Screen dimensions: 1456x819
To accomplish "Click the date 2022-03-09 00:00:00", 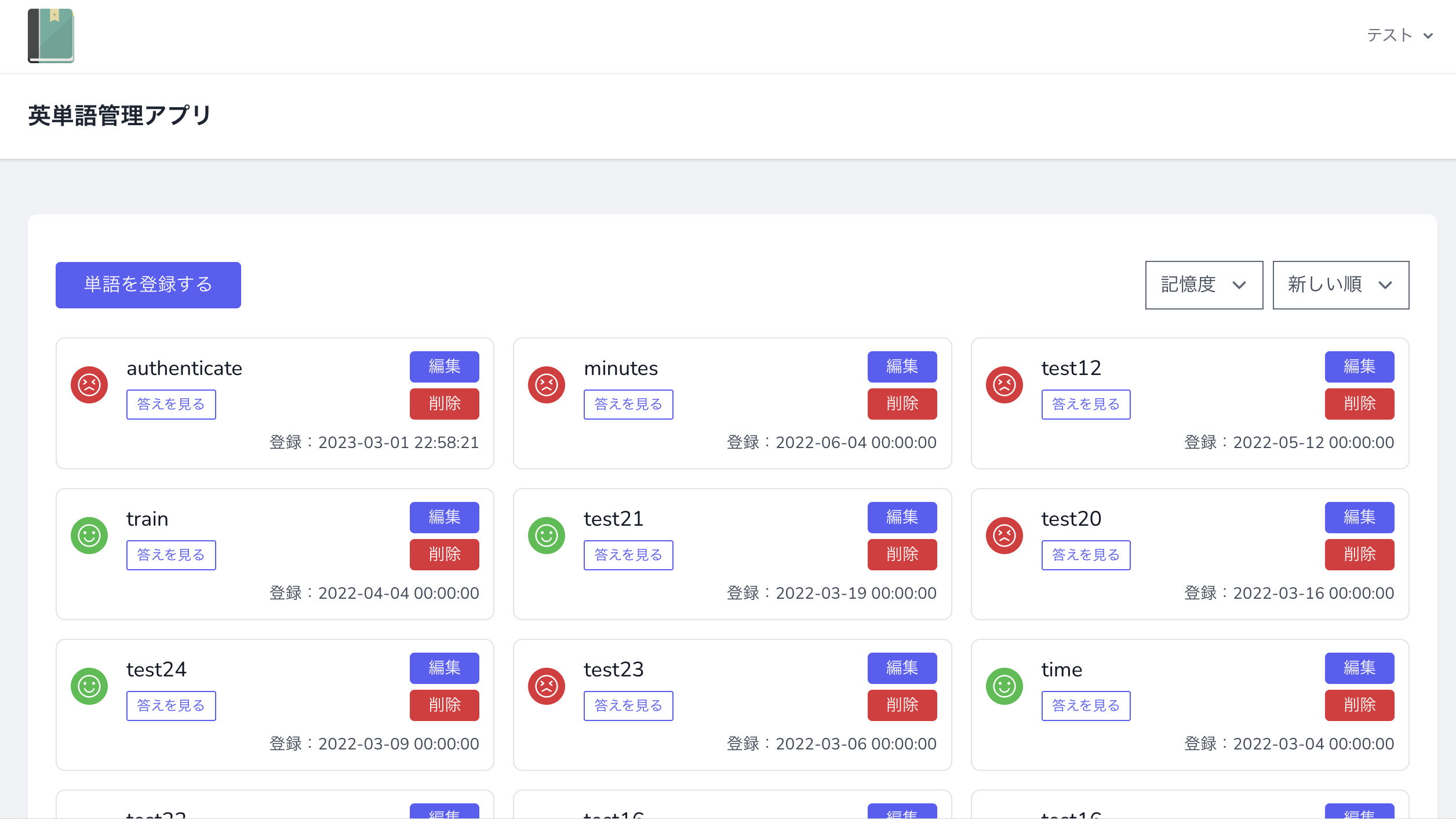I will [x=399, y=744].
